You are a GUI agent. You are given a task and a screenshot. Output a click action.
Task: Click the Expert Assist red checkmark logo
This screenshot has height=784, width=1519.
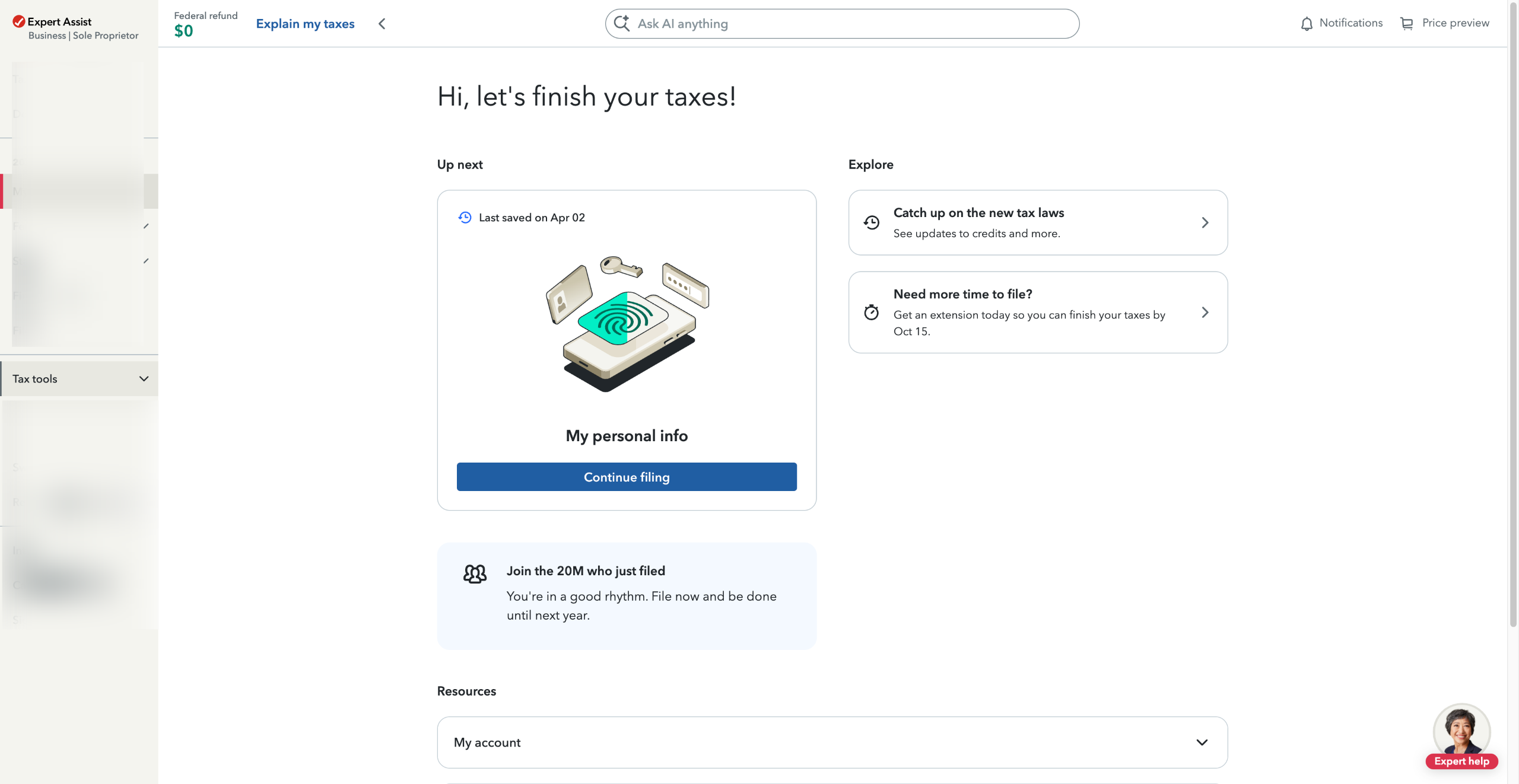coord(19,22)
